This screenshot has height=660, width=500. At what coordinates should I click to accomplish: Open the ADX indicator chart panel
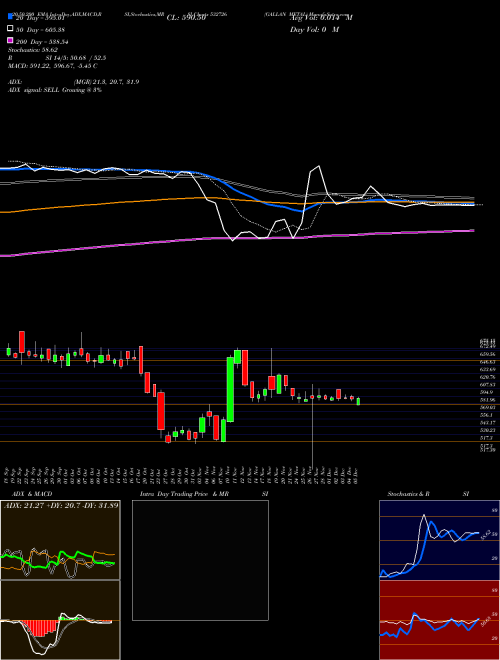tap(60, 540)
